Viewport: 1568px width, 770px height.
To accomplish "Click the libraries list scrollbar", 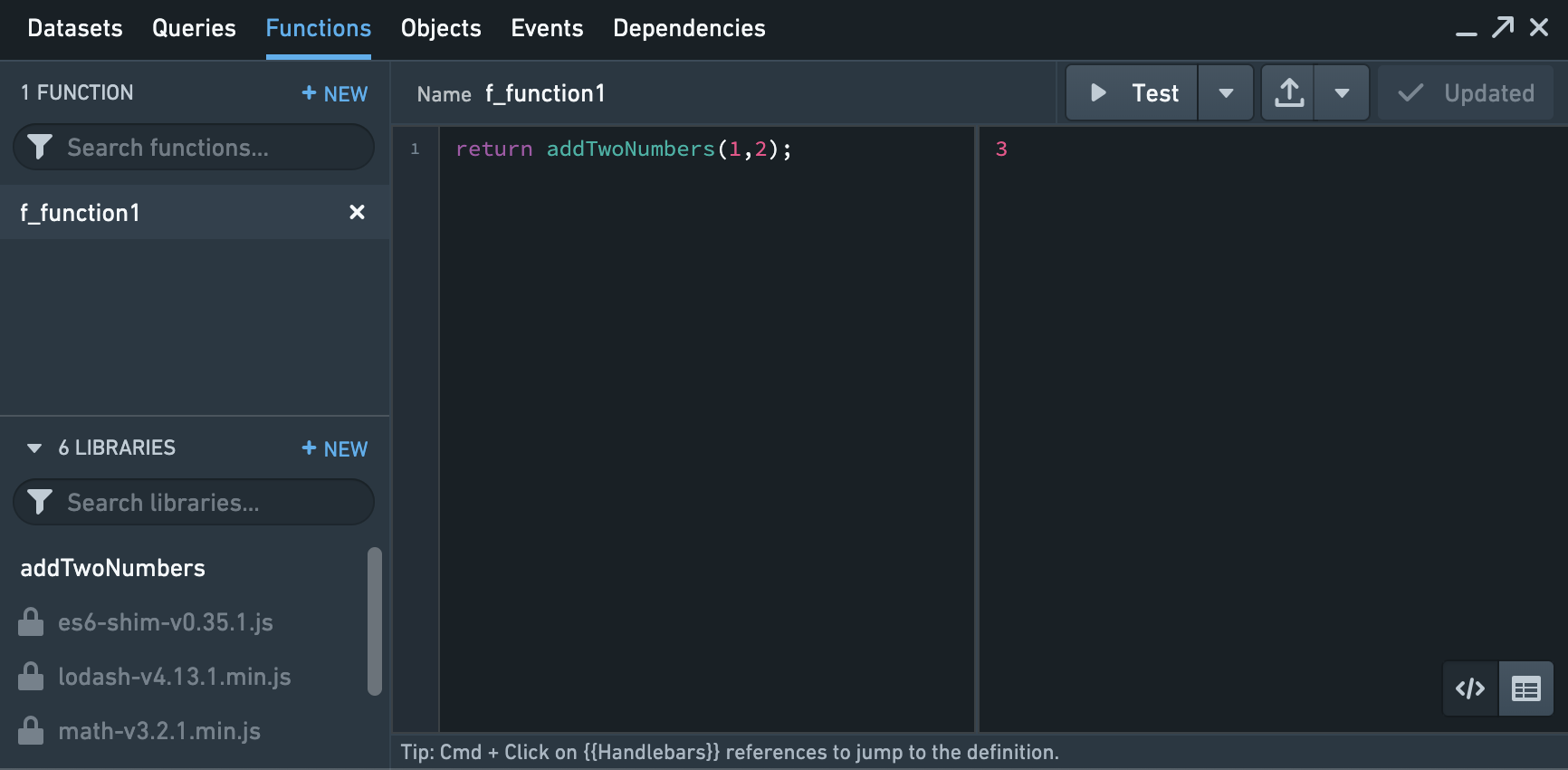I will pyautogui.click(x=375, y=621).
